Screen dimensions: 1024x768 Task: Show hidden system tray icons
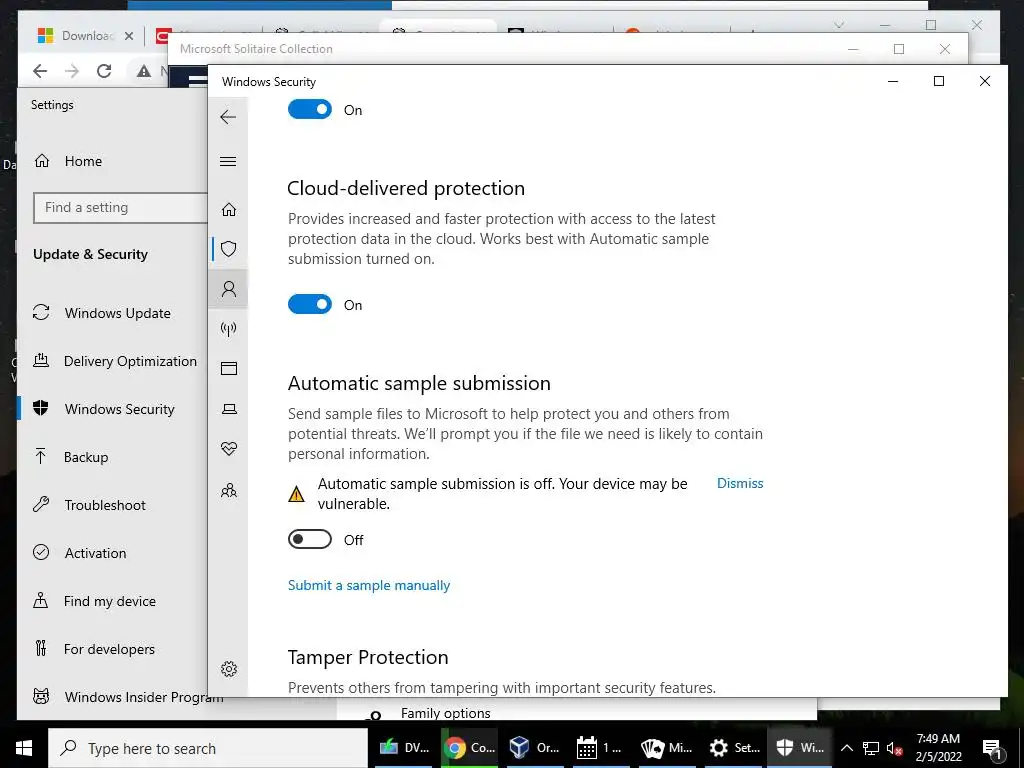tap(846, 748)
